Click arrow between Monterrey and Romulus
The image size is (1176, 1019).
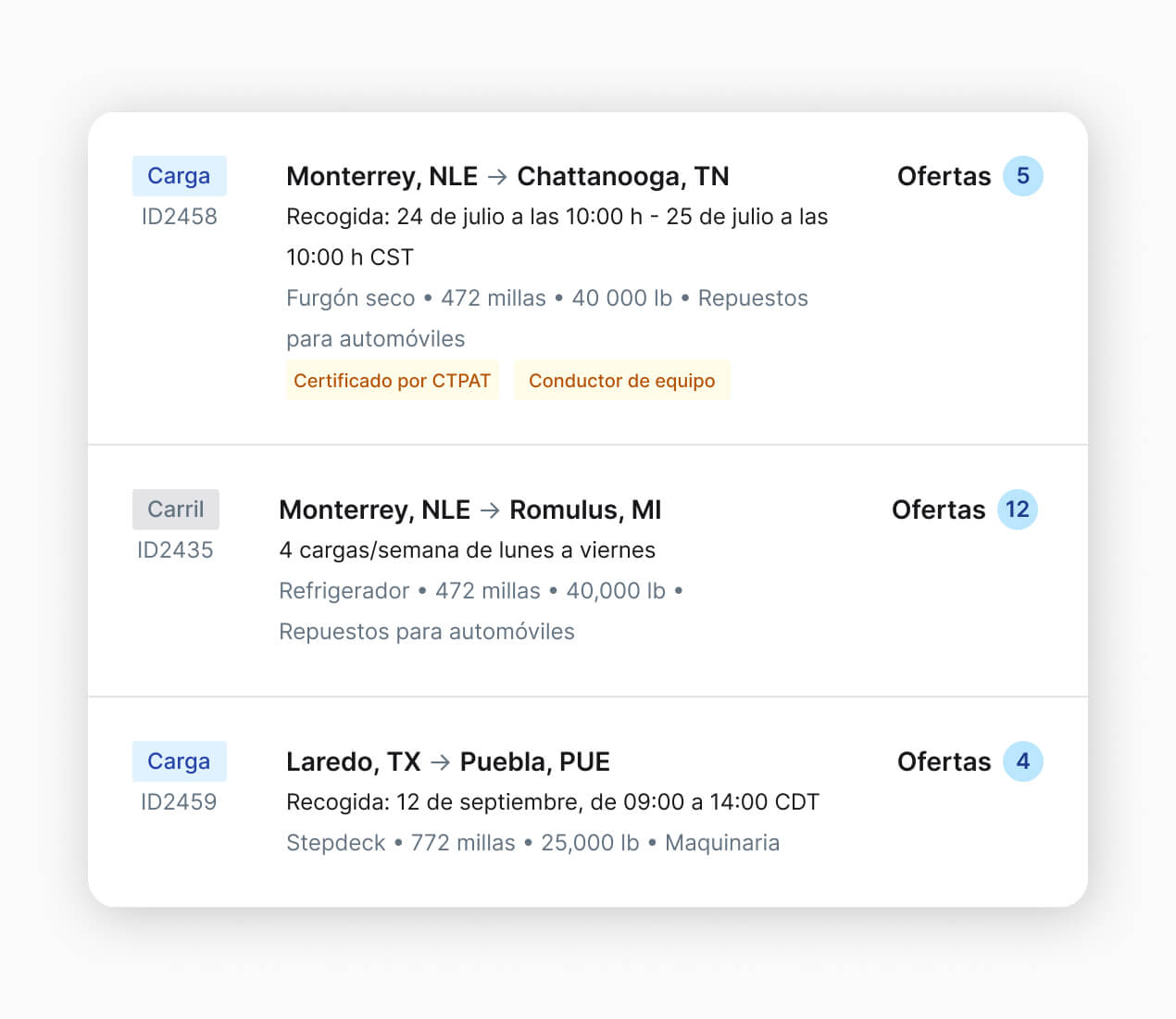point(490,509)
